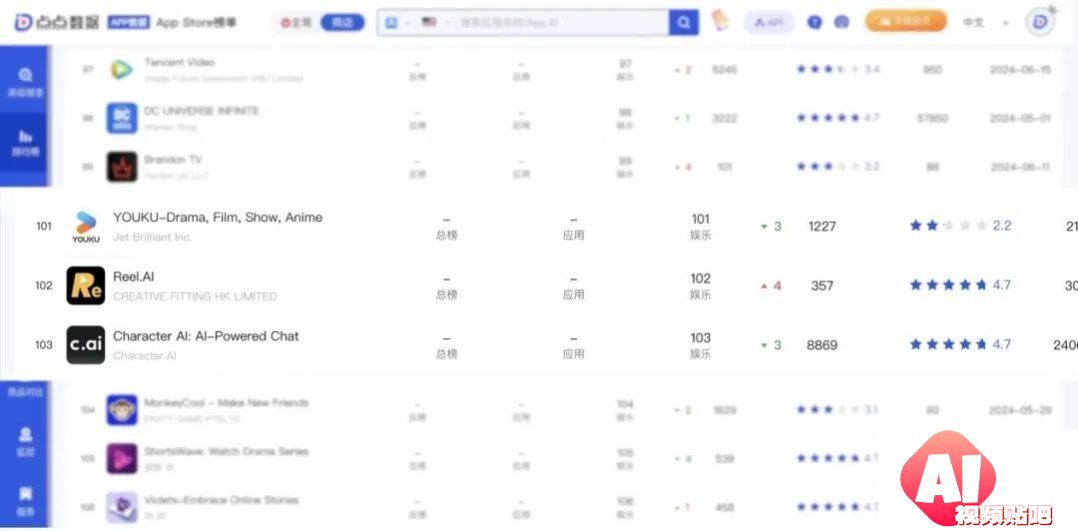The width and height of the screenshot is (1078, 531).
Task: Open the App Store rankings header tab
Action: [196, 22]
